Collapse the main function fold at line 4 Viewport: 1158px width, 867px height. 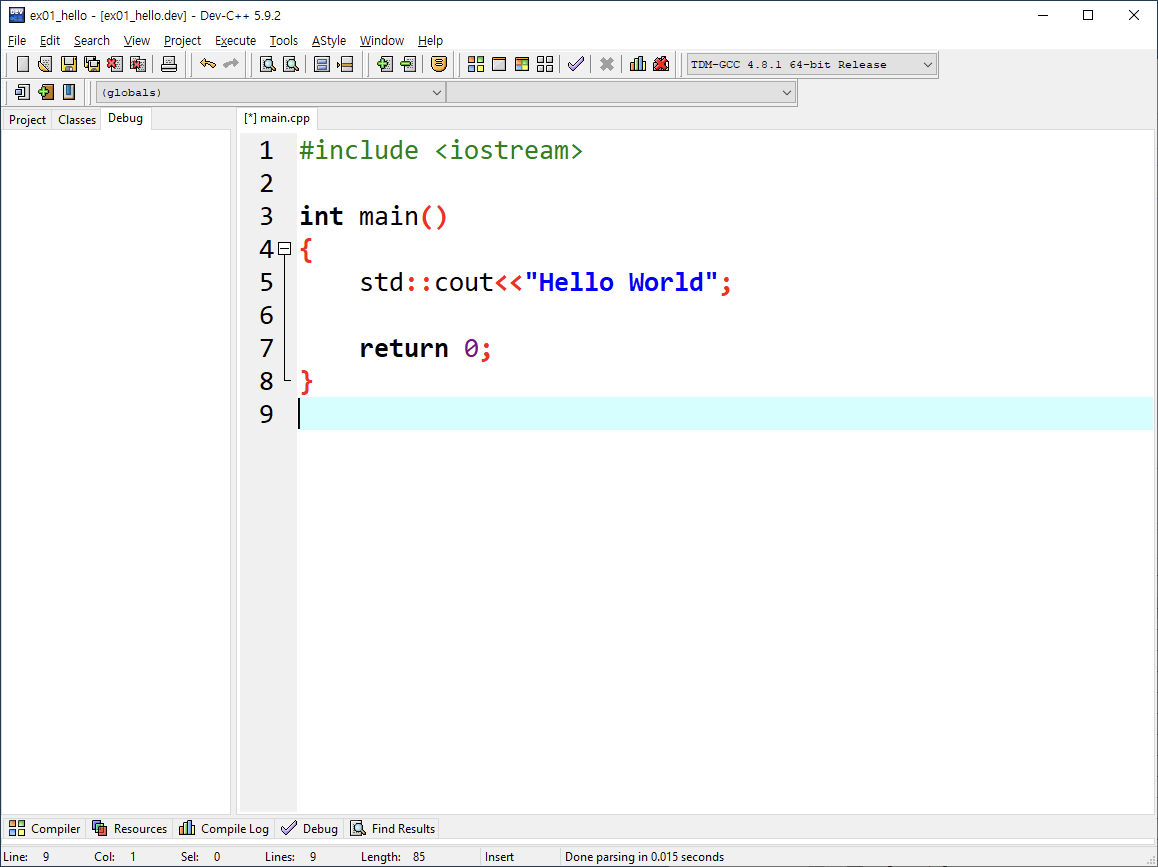284,247
